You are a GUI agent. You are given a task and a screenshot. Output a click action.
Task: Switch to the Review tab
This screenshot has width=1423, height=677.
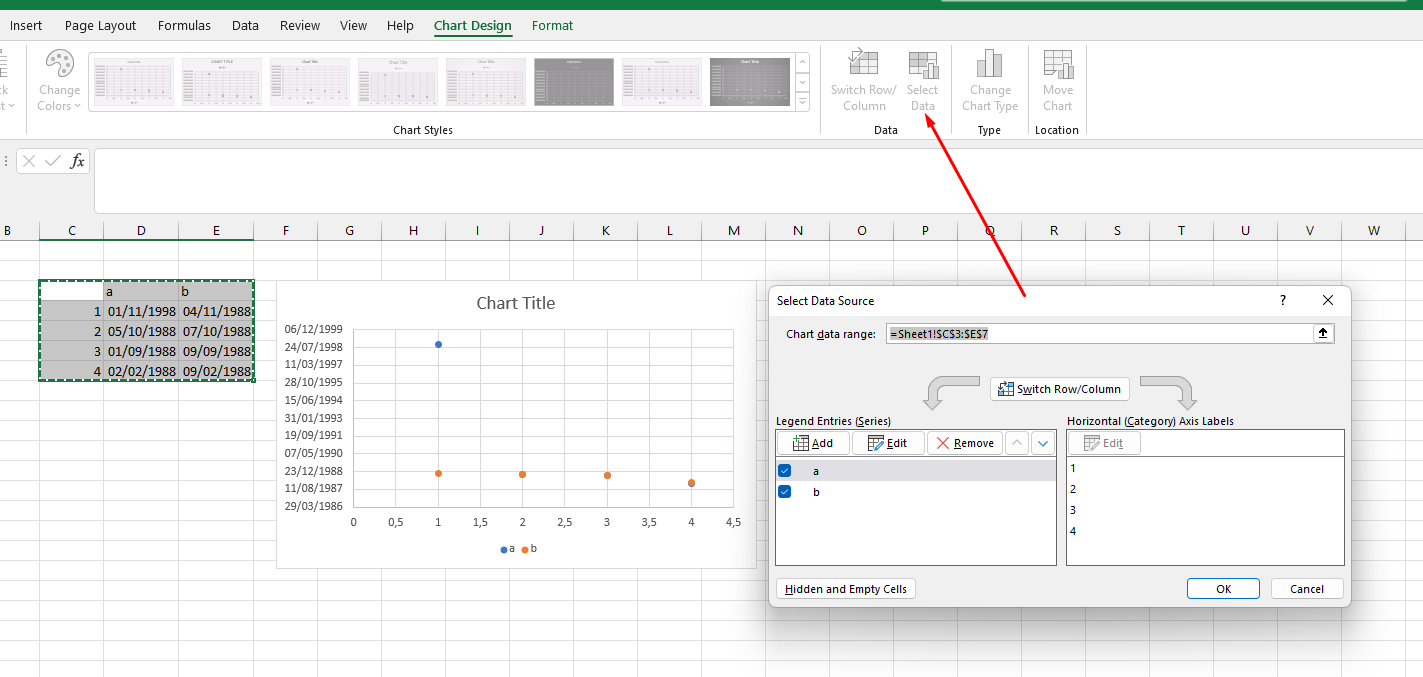300,26
